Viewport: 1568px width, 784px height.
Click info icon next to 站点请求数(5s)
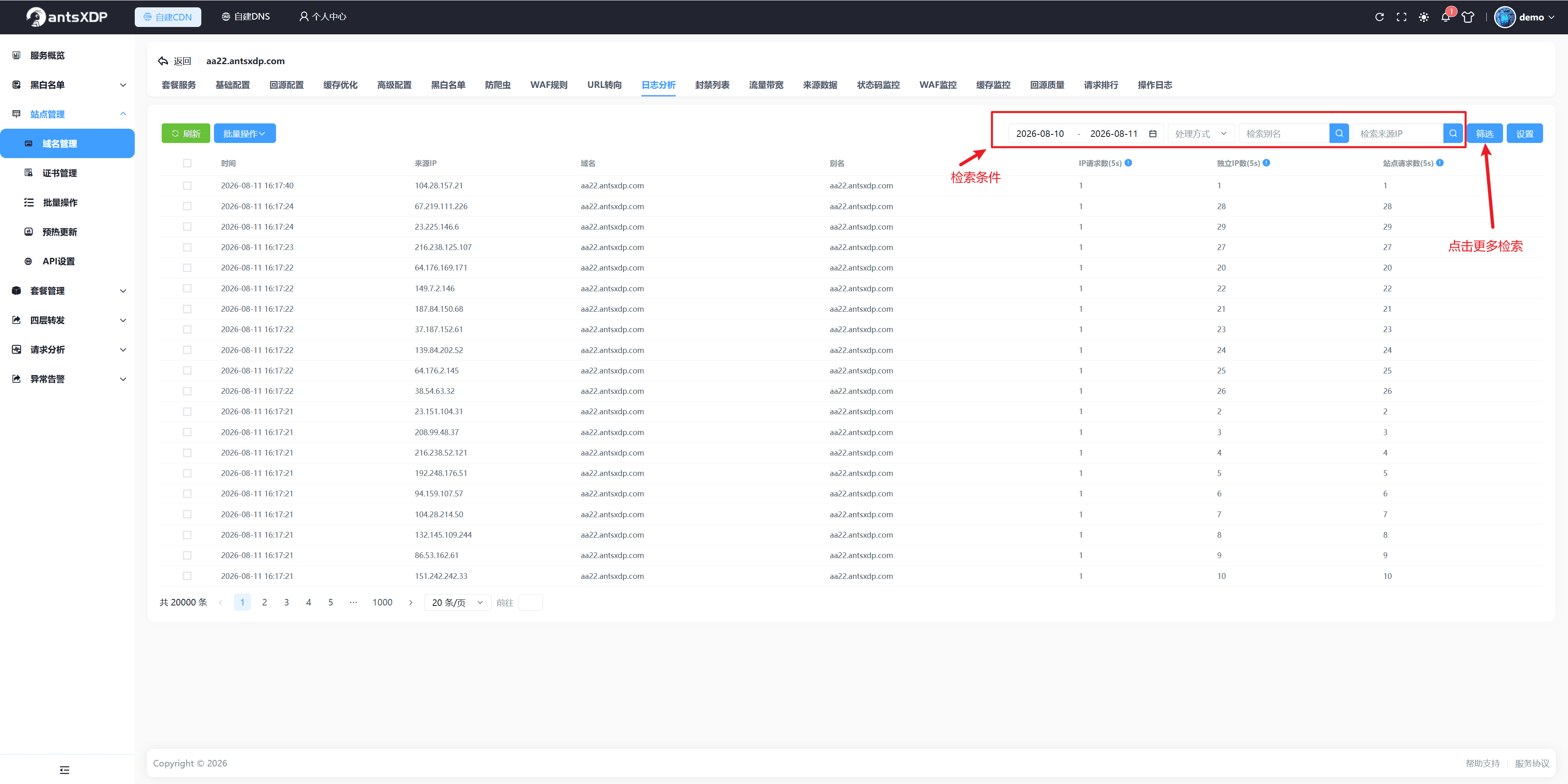coord(1439,163)
